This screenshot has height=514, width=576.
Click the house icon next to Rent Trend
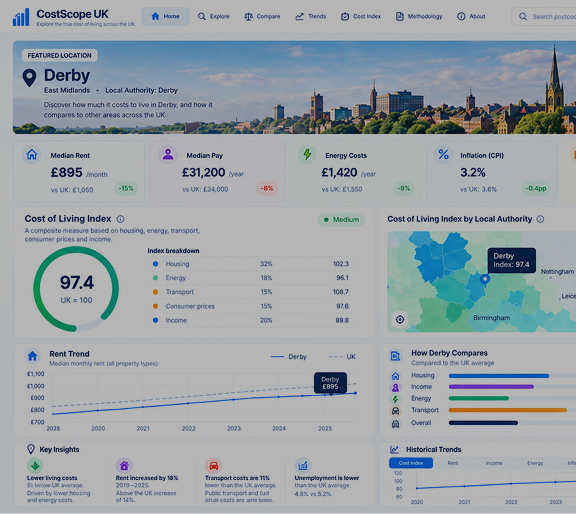(33, 356)
